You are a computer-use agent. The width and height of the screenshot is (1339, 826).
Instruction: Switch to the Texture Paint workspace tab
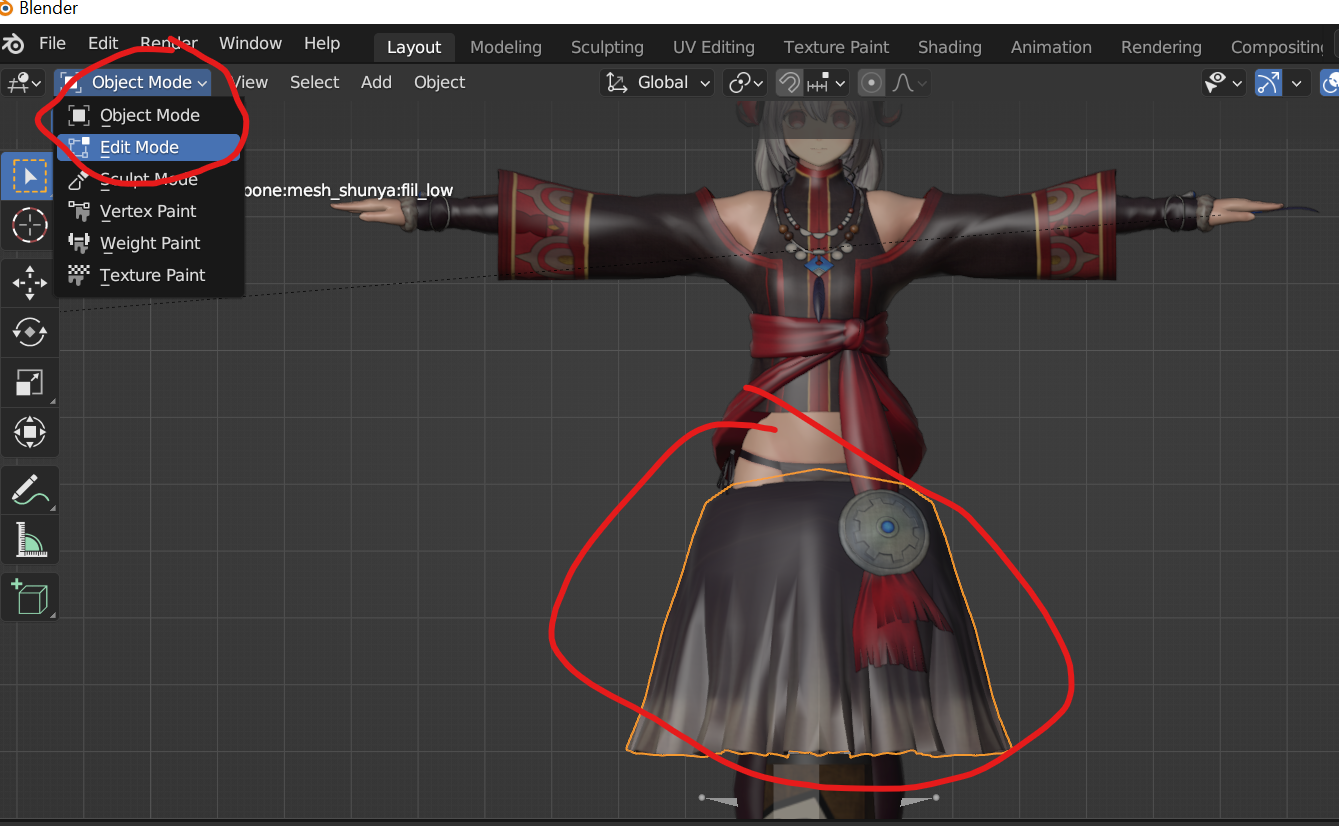pos(837,47)
